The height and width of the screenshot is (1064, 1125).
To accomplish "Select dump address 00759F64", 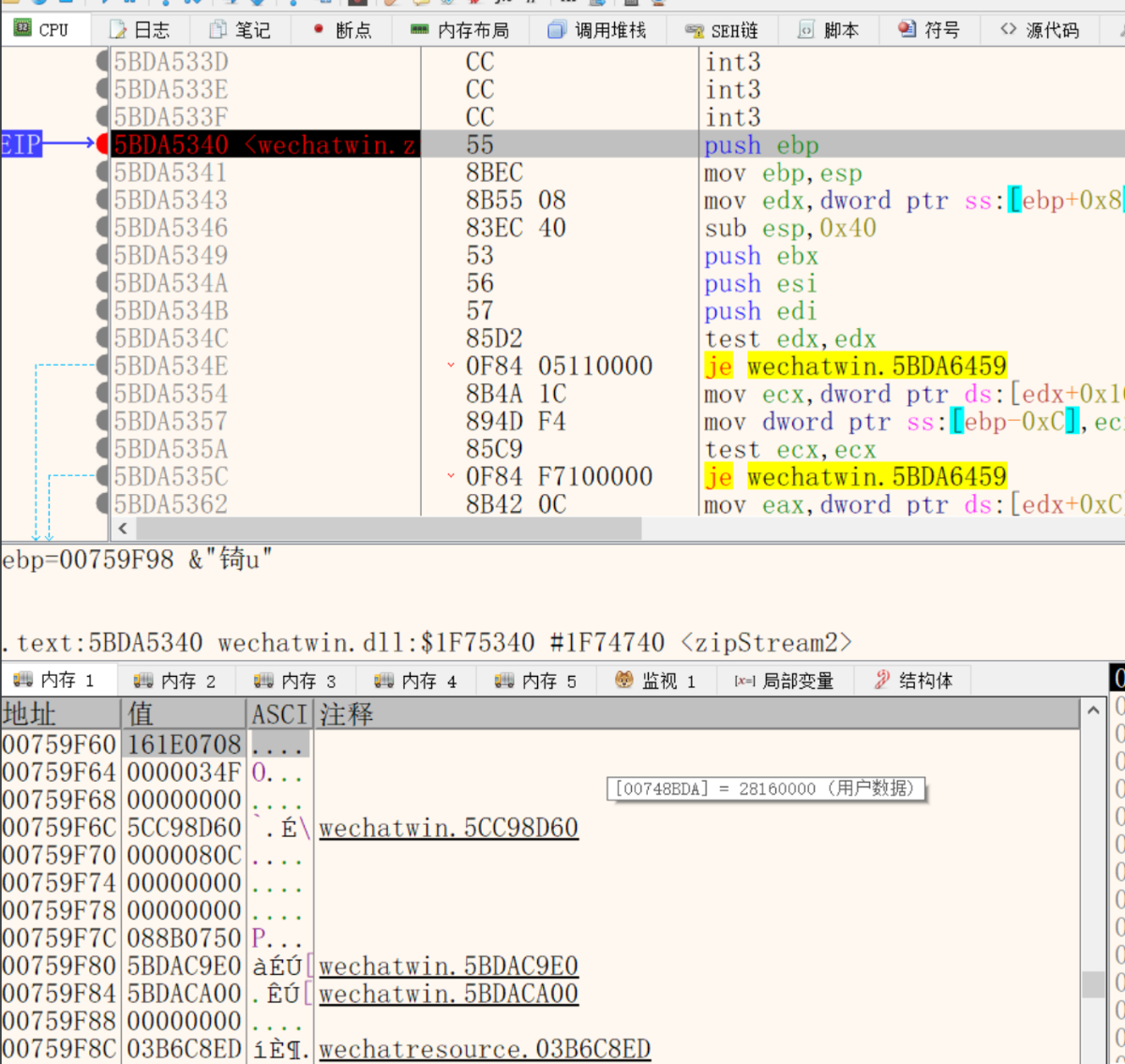I will pyautogui.click(x=59, y=772).
